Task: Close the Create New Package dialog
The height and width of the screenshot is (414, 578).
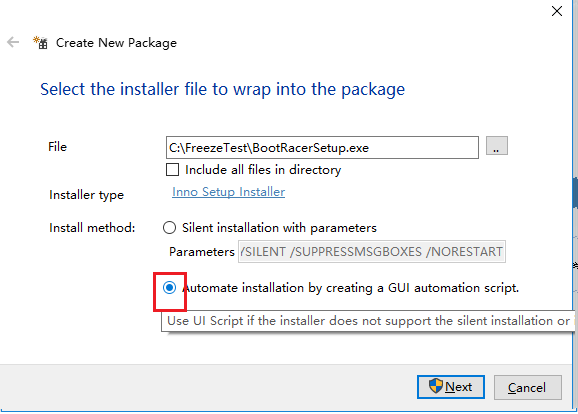Action: [557, 11]
